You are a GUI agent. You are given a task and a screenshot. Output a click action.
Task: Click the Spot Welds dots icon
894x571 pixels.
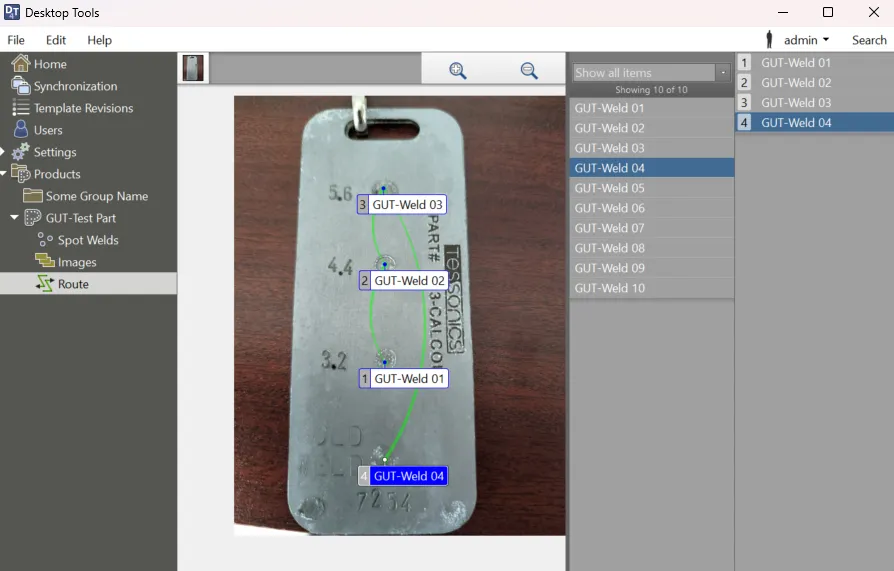coord(45,240)
